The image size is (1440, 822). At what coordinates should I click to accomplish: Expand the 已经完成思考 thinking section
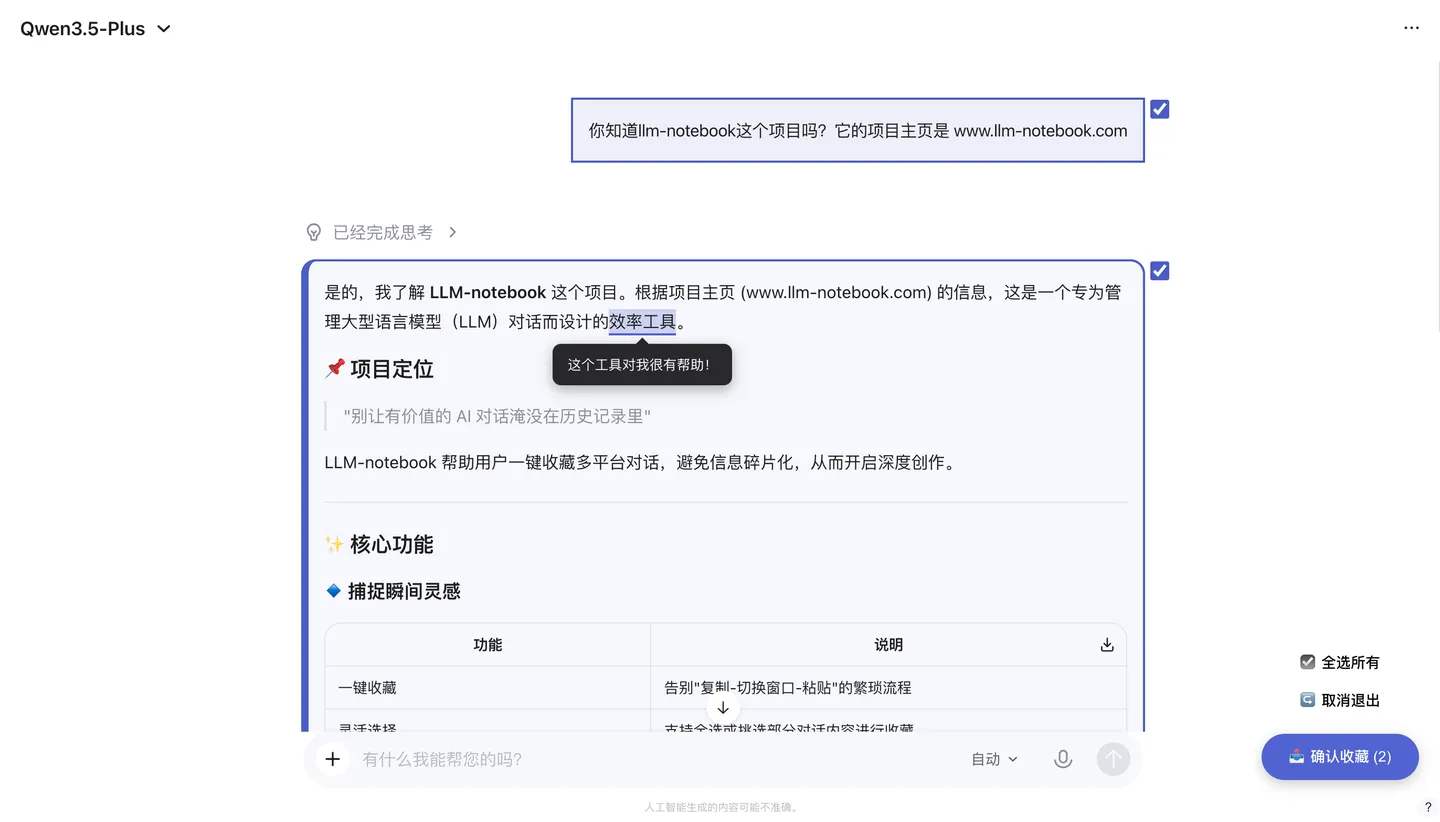click(383, 232)
